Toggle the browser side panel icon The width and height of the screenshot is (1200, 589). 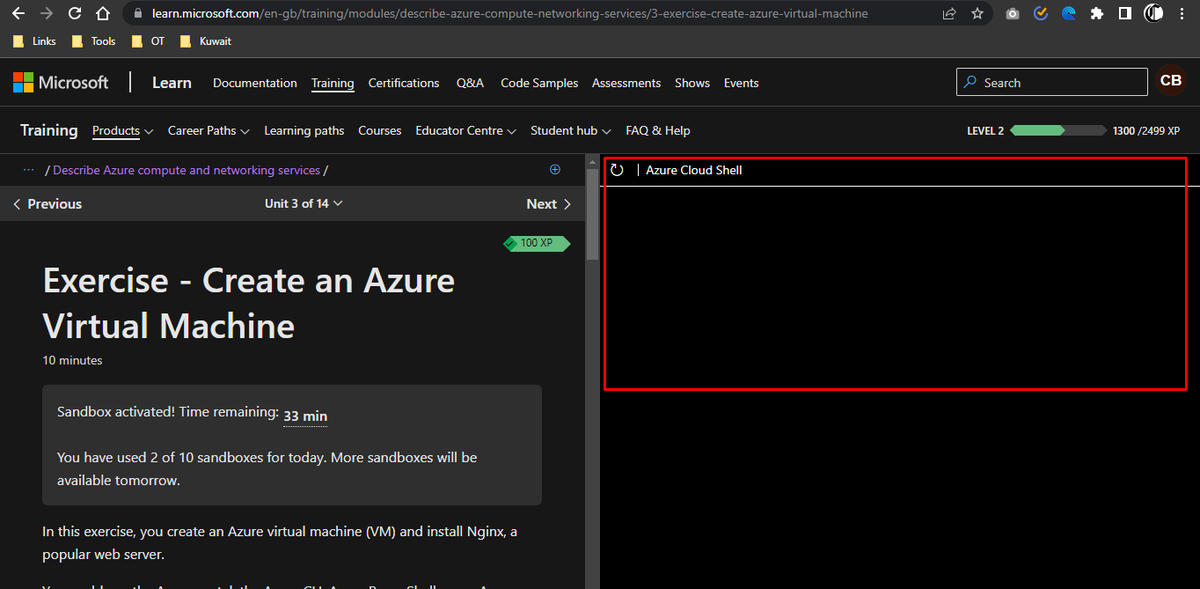(1125, 14)
